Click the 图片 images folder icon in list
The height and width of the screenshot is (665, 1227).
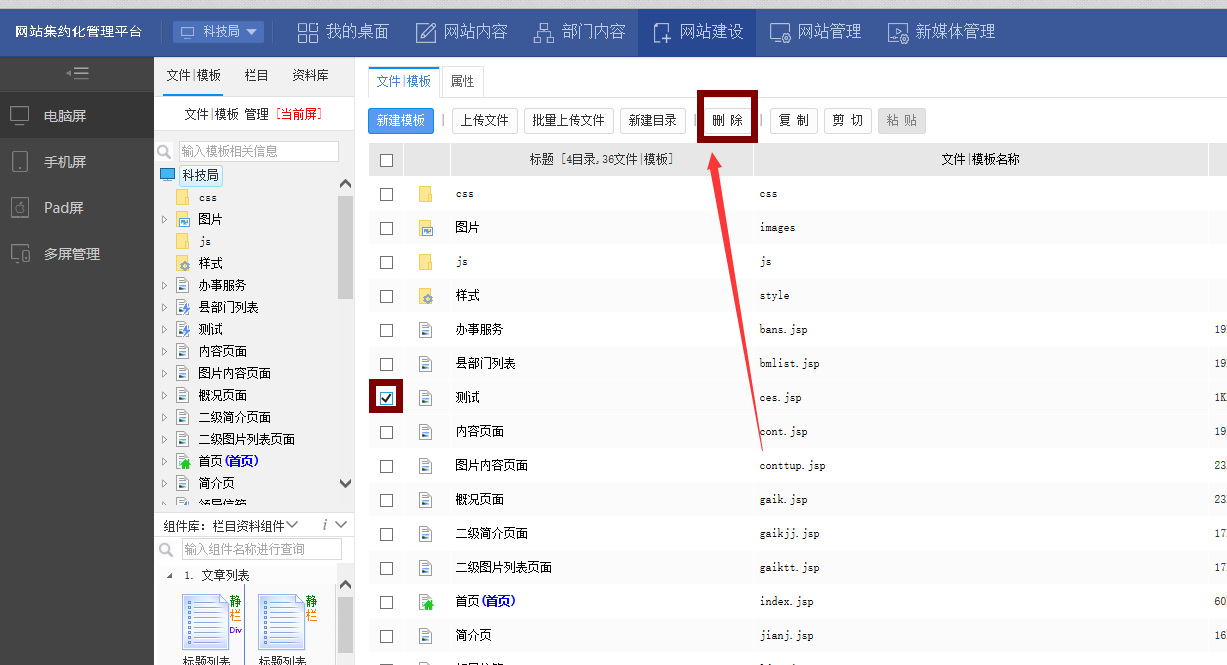pyautogui.click(x=425, y=228)
